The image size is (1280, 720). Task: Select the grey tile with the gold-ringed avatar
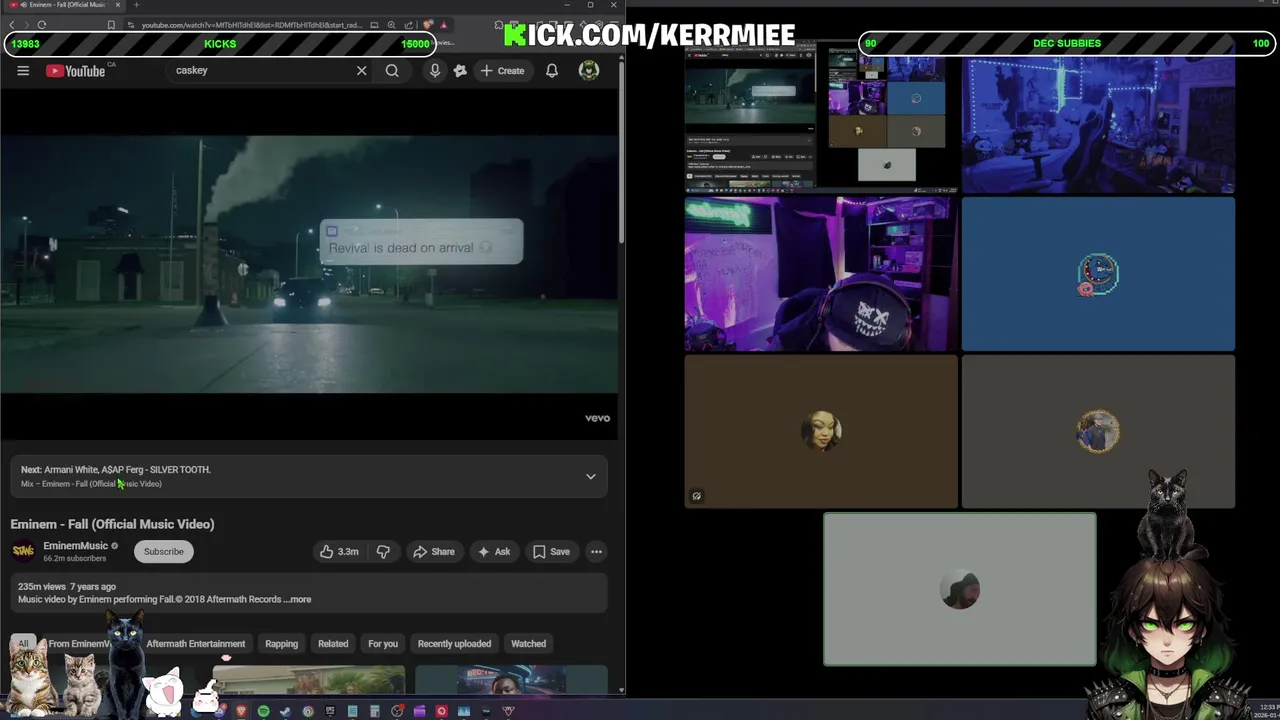(x=1098, y=431)
